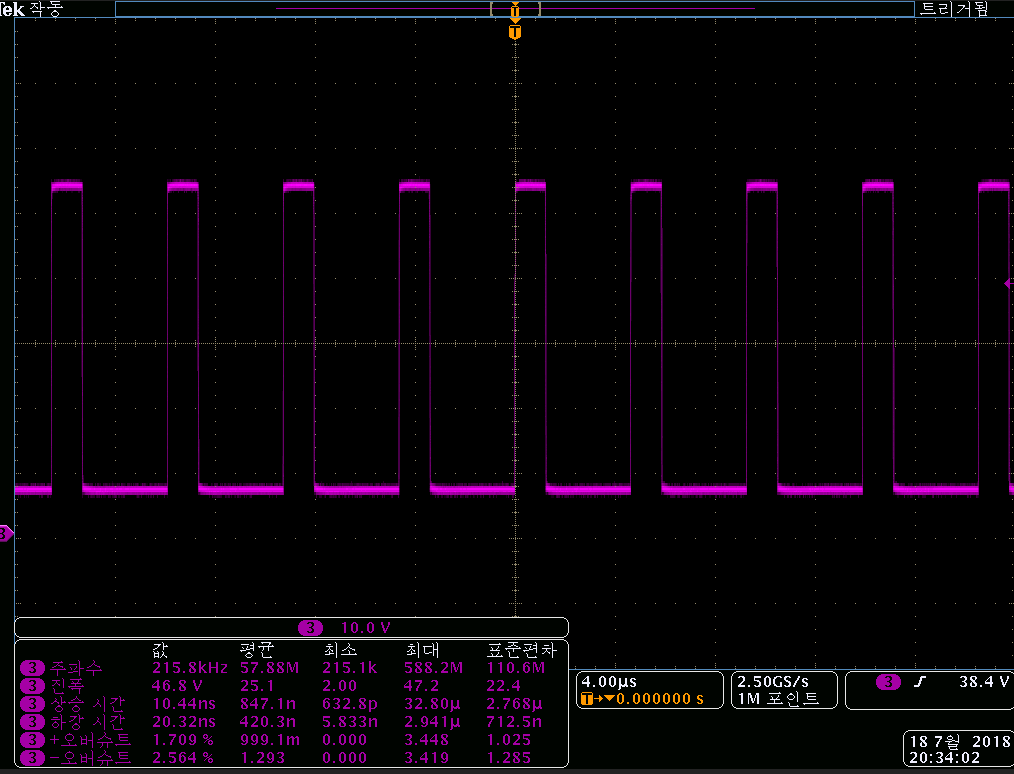Click channel 3 badge in +오버슈트 row
Screen dimensions: 1014x774
coord(32,740)
